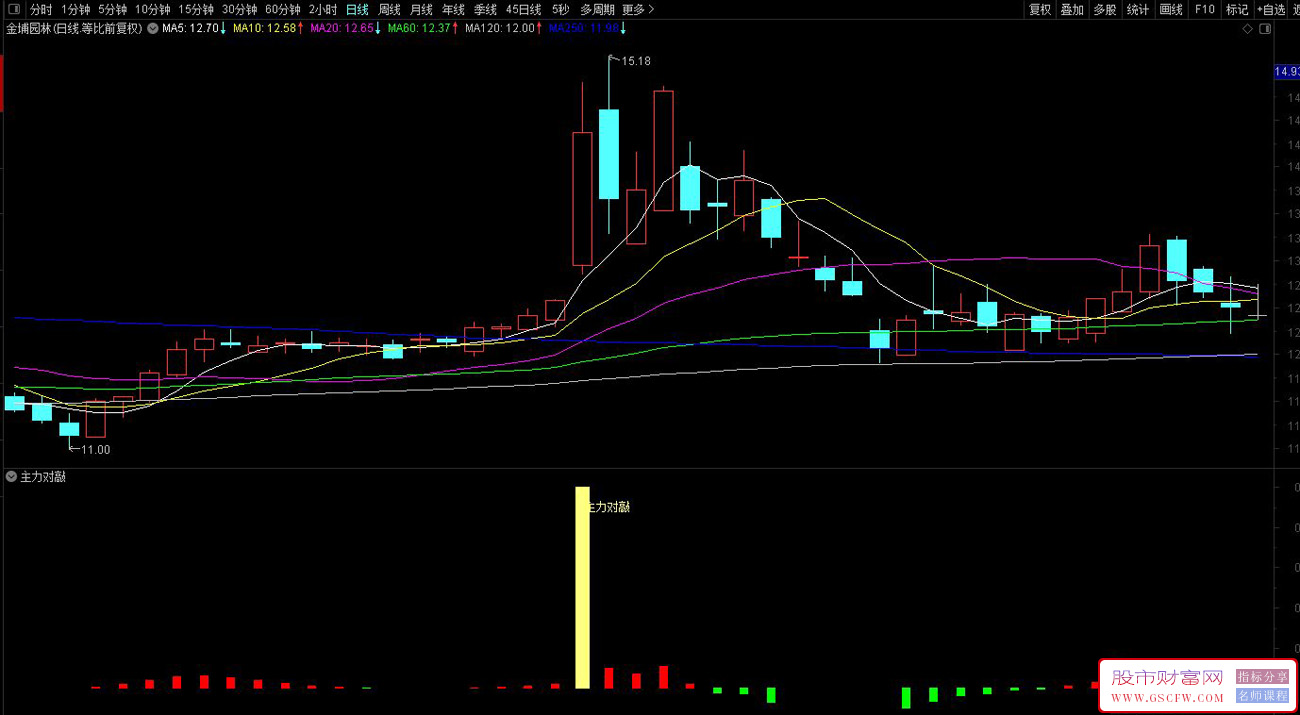The height and width of the screenshot is (715, 1300).
Task: Expand the 更多 more periods menu
Action: (638, 9)
